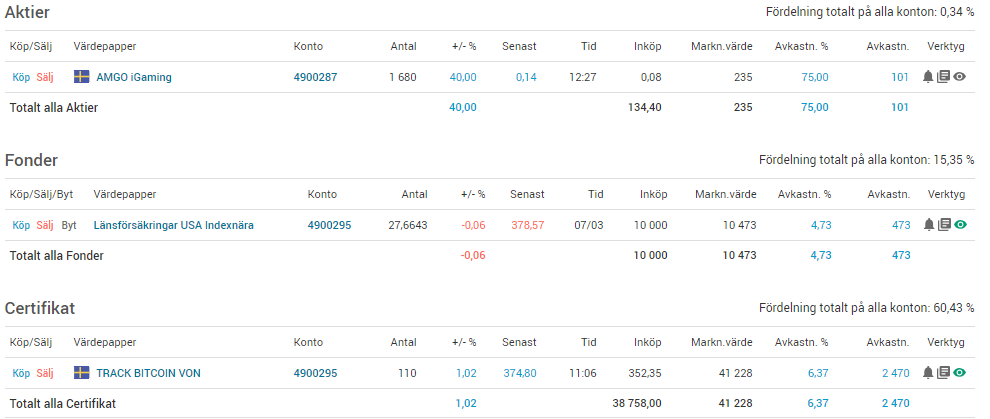Sort Fonder table by Värdepapper header
The height and width of the screenshot is (419, 990).
pyautogui.click(x=124, y=194)
